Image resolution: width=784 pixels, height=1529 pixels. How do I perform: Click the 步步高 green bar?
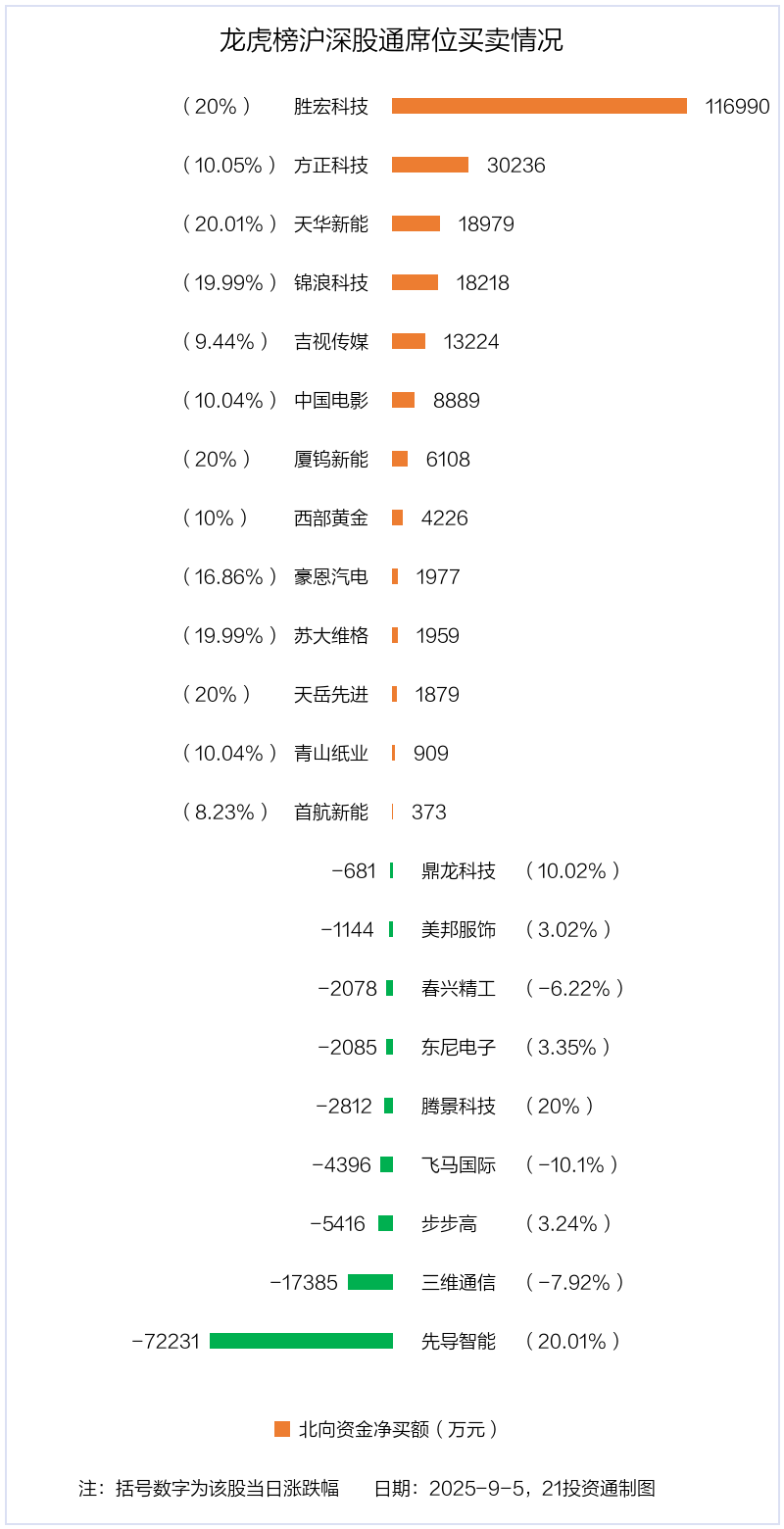coord(385,1223)
